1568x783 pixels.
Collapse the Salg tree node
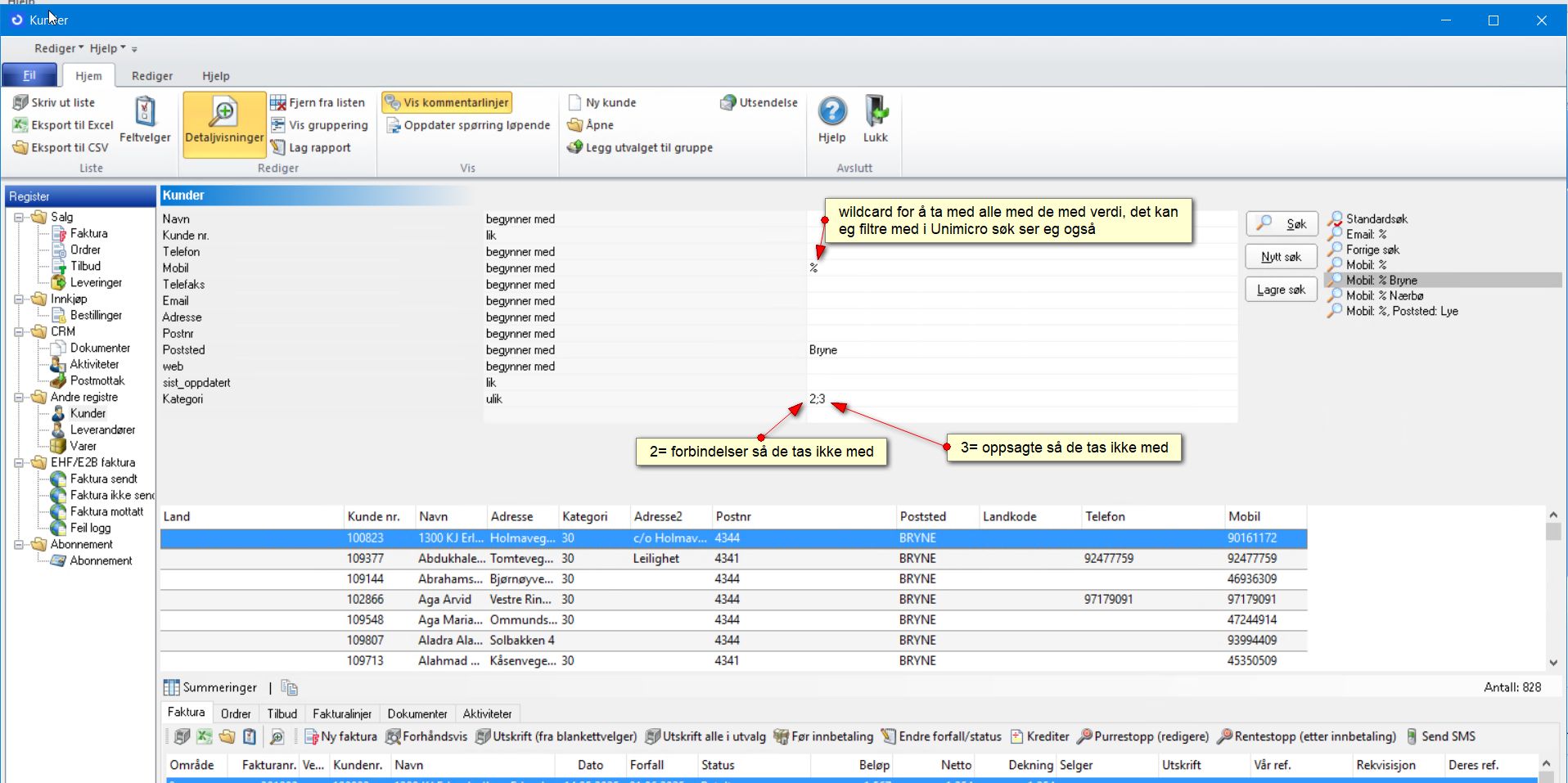(x=19, y=218)
